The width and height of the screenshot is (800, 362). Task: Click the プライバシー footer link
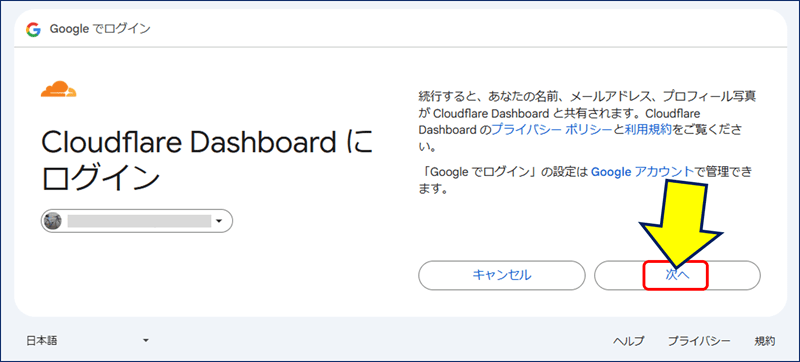click(699, 341)
